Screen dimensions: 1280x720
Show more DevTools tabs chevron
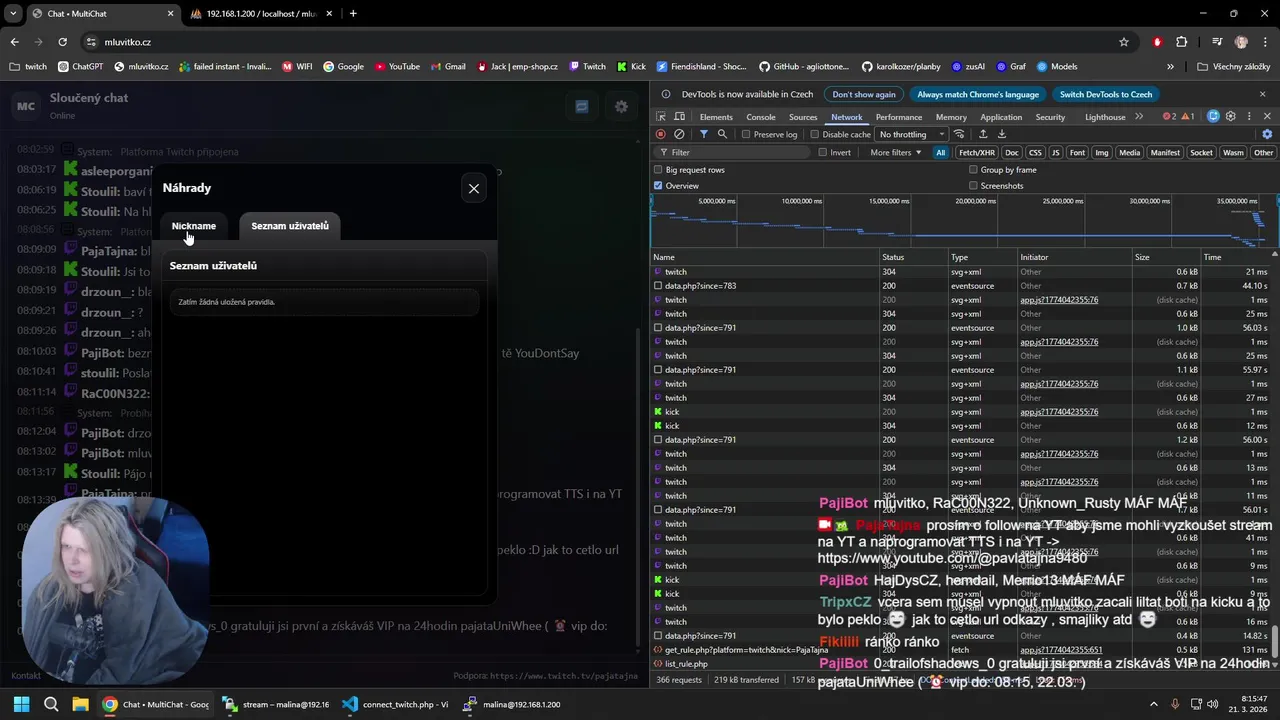point(1139,117)
